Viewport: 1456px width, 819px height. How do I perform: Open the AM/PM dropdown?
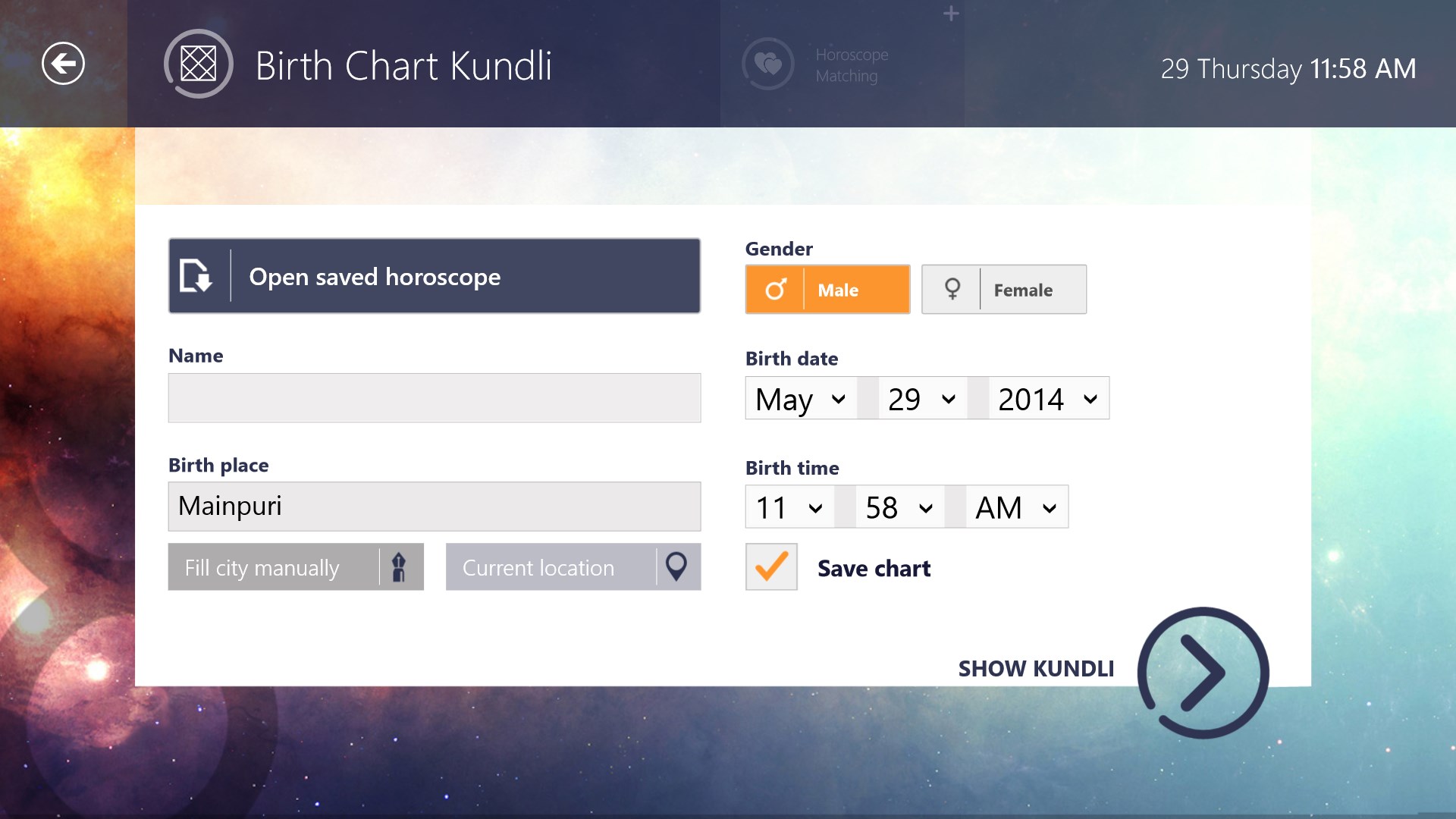1017,507
